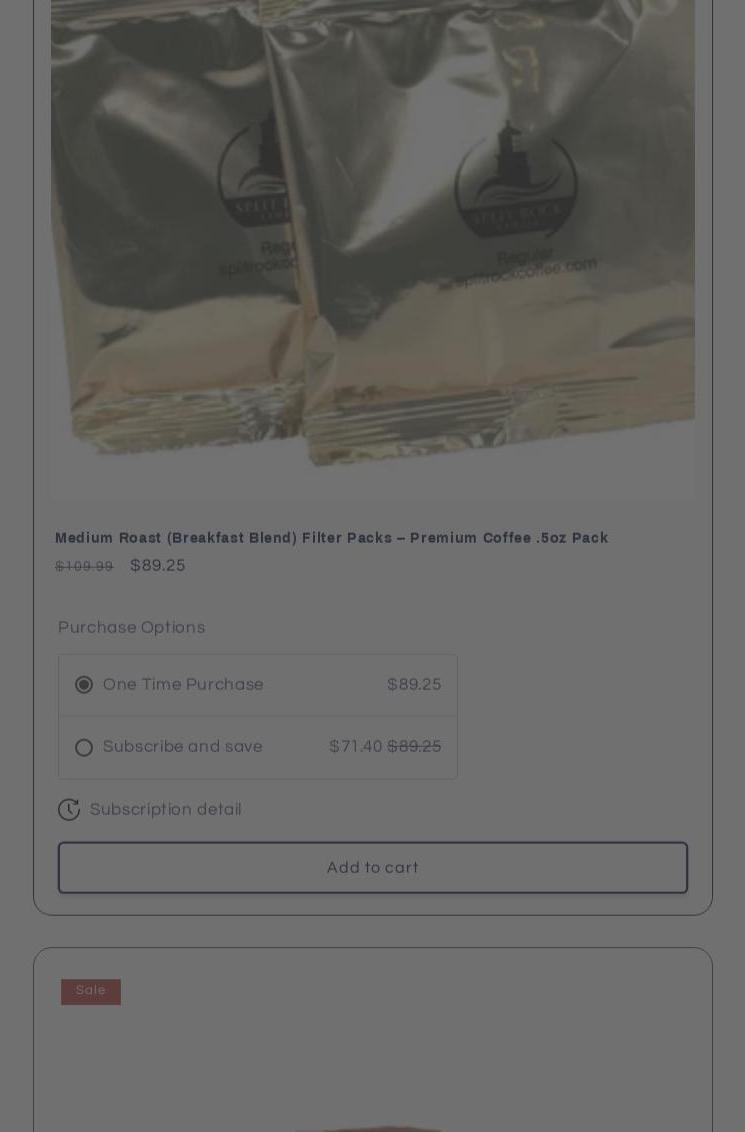Click the crossed-out $89.25 subscription price
The image size is (745, 1132).
coord(414,746)
